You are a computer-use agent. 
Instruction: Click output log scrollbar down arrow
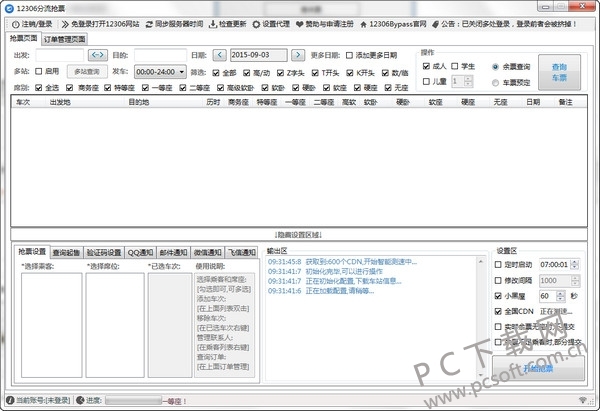coord(481,375)
